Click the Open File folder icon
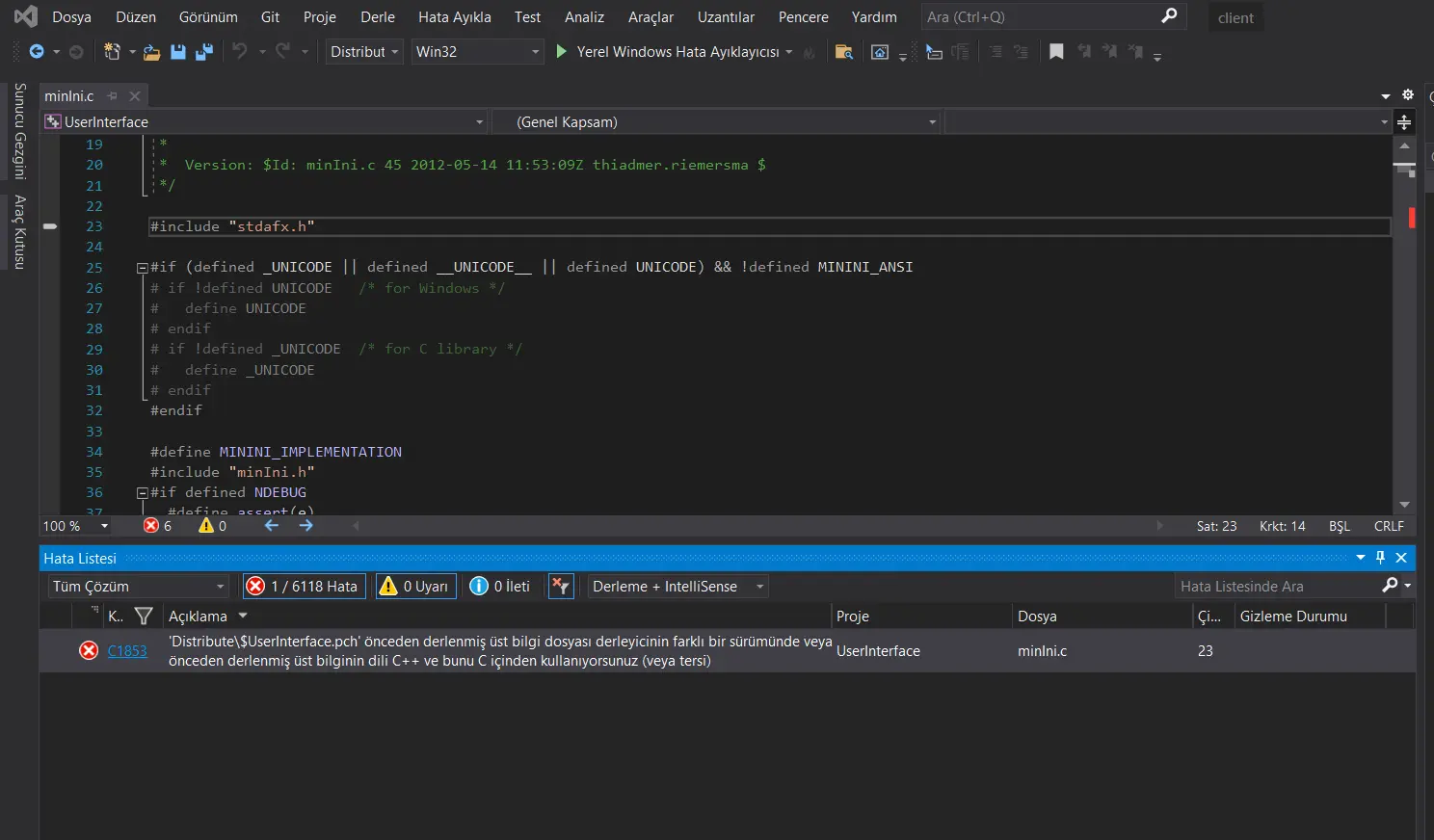1434x840 pixels. click(x=151, y=52)
